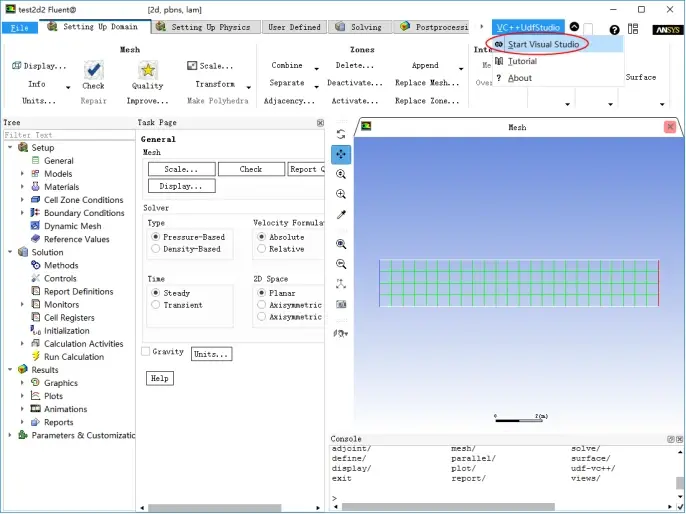Click the Display mesh icon in ribbon

point(17,66)
